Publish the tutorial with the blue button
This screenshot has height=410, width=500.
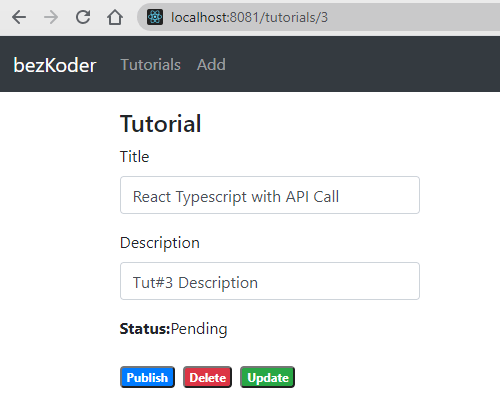(x=147, y=377)
